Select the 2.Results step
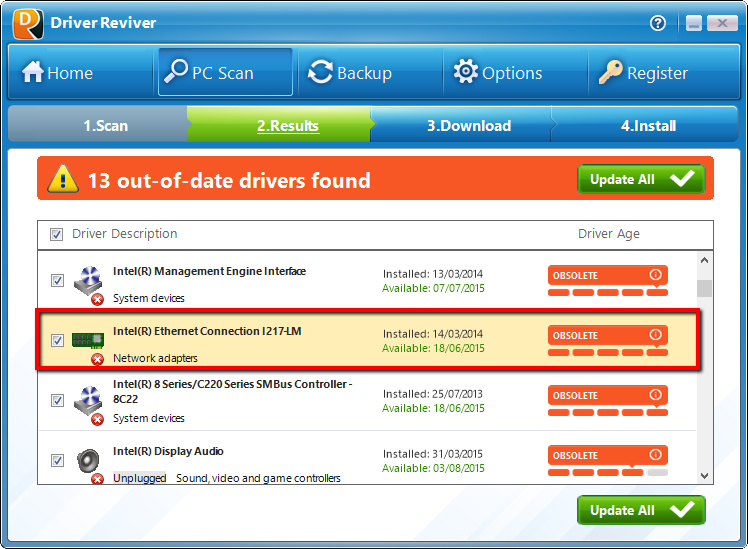The image size is (748, 549). click(x=280, y=125)
